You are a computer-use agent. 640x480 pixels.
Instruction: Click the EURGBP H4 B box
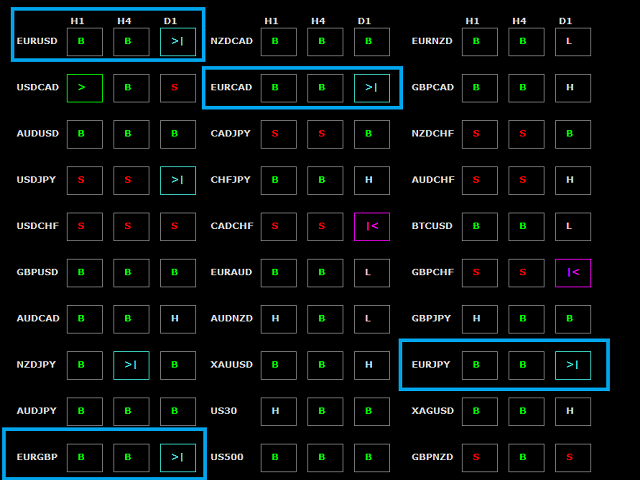tap(131, 458)
